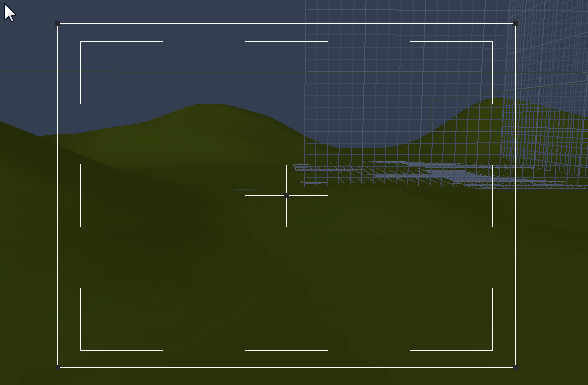The height and width of the screenshot is (385, 588).
Task: Click the top edge of the outer camera frame
Action: [x=286, y=24]
